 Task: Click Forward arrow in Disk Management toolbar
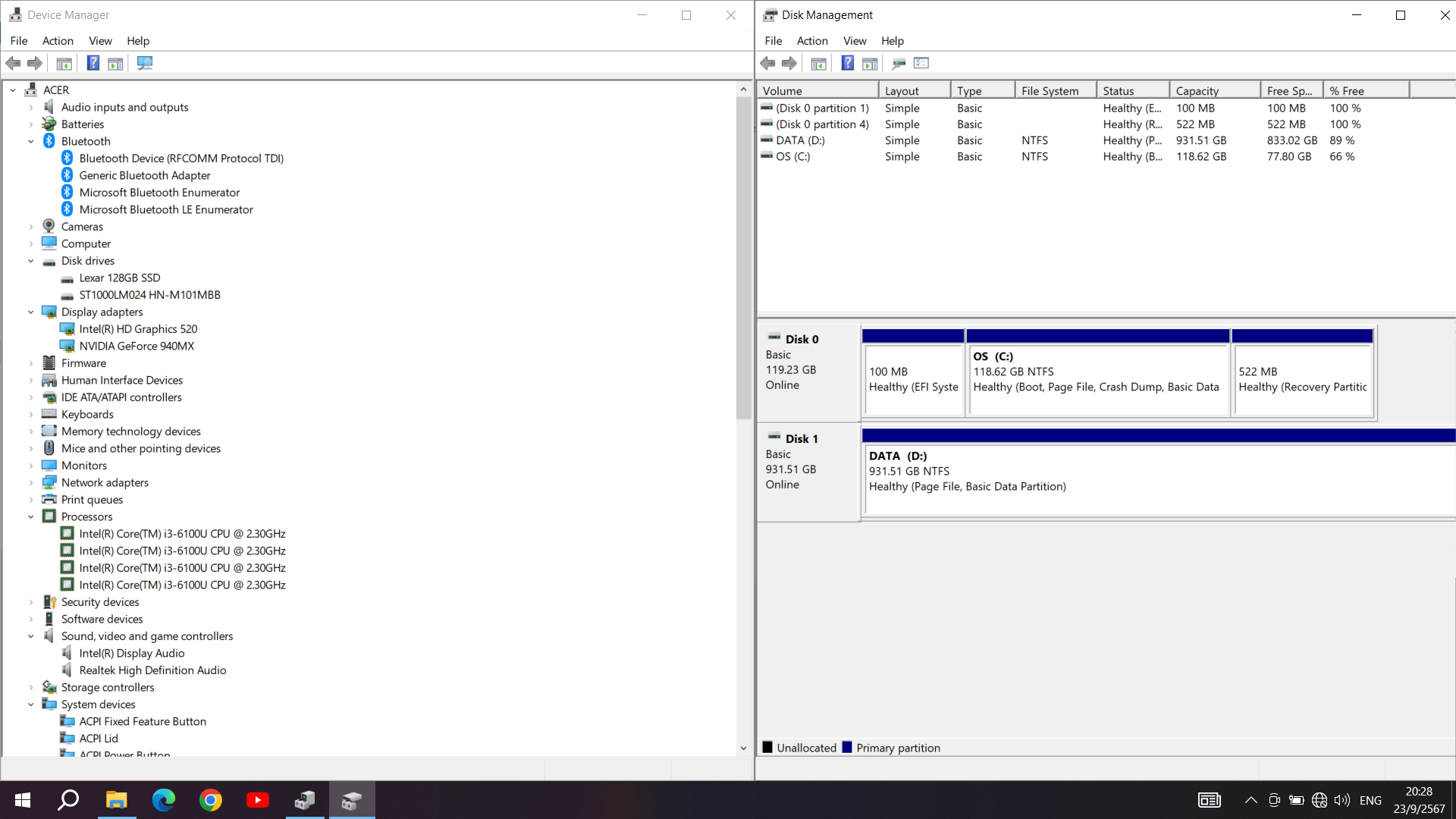click(x=789, y=63)
